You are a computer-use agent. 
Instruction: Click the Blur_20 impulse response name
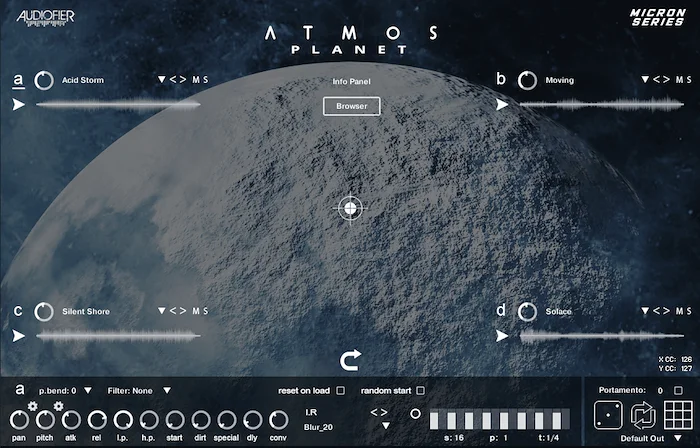point(318,427)
